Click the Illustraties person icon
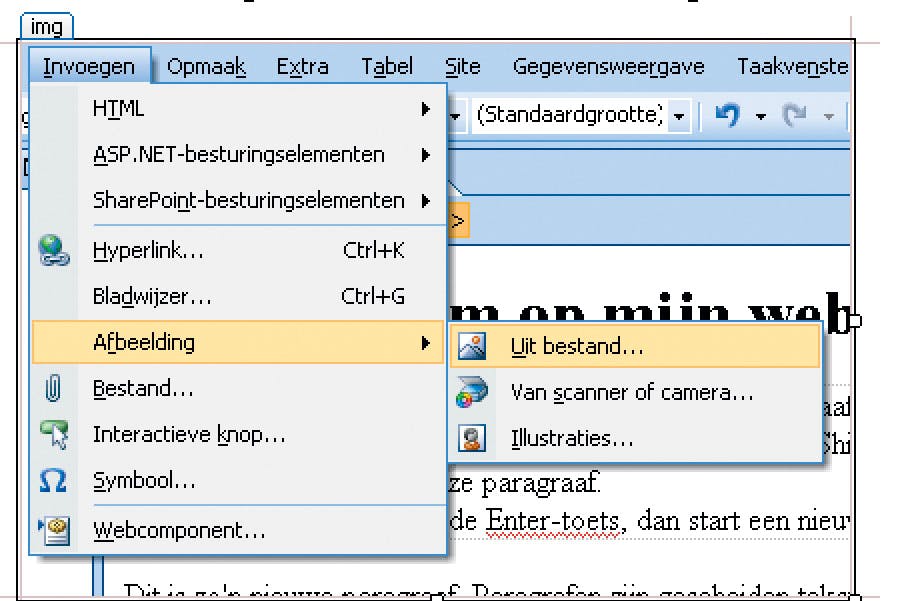 coord(470,438)
